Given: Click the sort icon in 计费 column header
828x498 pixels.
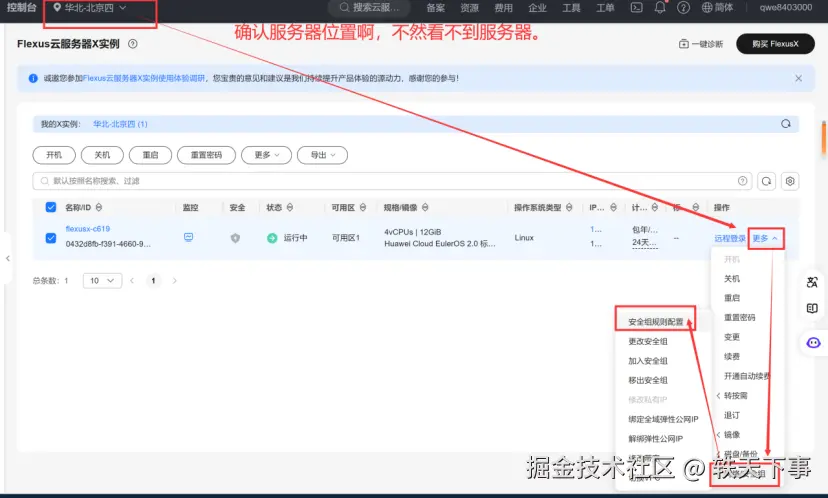Looking at the screenshot, I should (654, 208).
